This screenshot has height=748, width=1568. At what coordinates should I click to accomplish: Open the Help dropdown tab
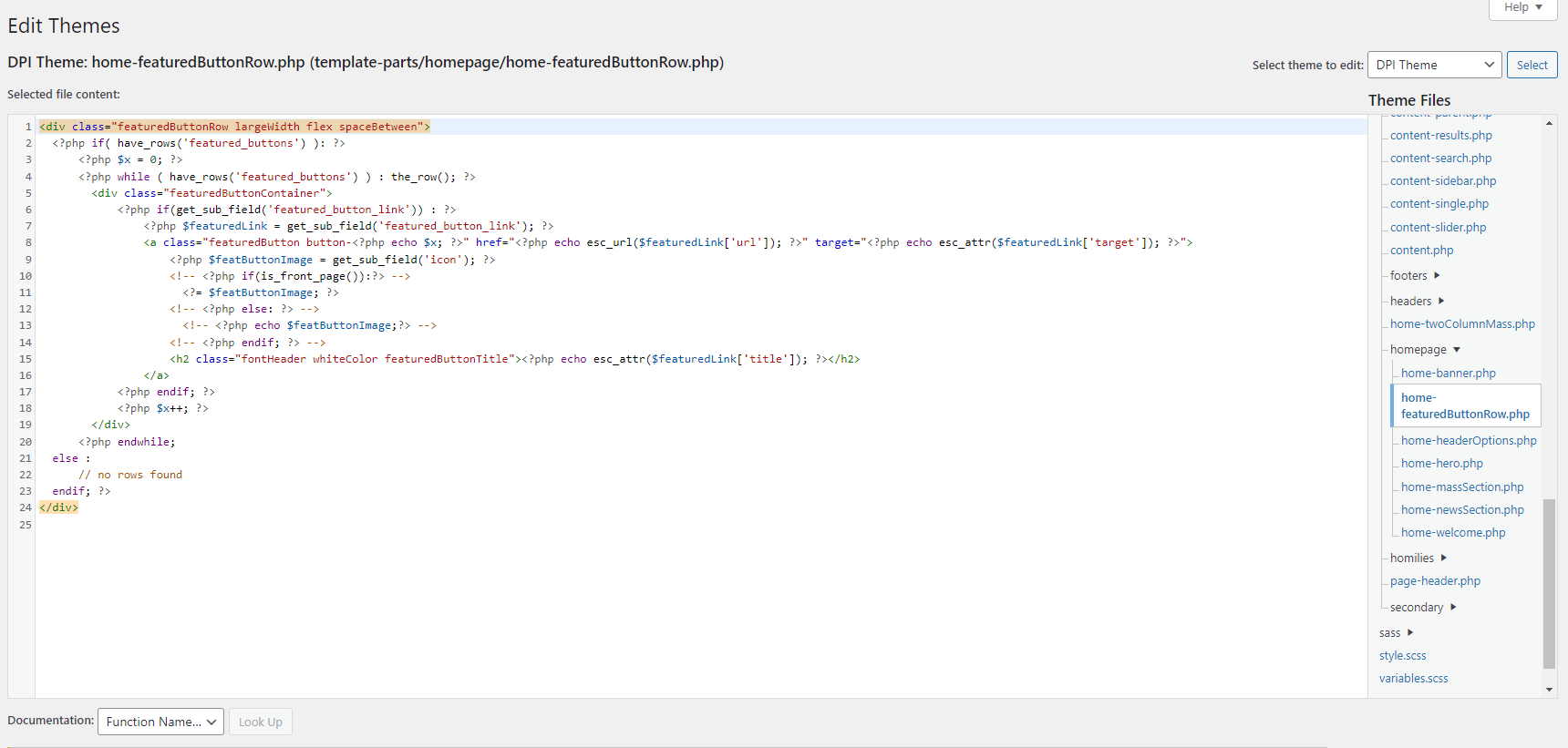1522,8
